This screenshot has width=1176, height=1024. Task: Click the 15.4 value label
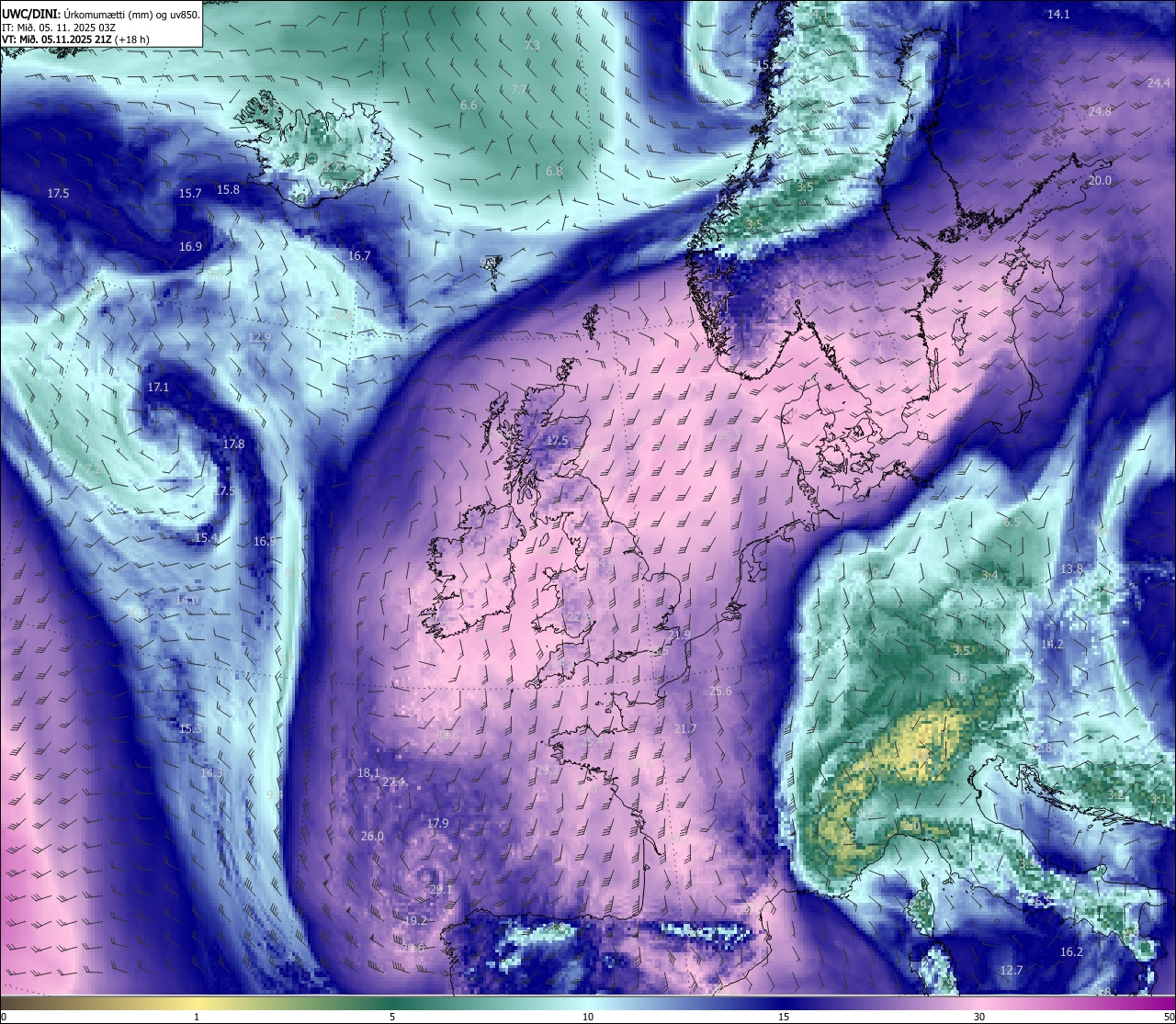click(x=206, y=537)
